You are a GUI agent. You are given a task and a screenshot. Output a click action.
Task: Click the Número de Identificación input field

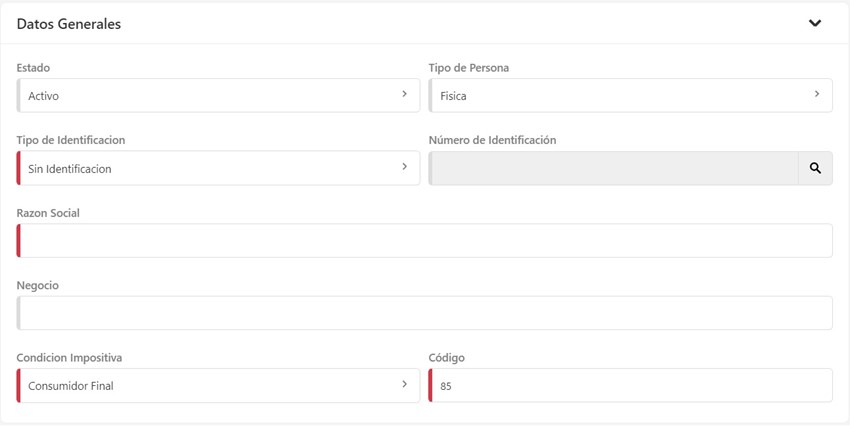point(613,168)
